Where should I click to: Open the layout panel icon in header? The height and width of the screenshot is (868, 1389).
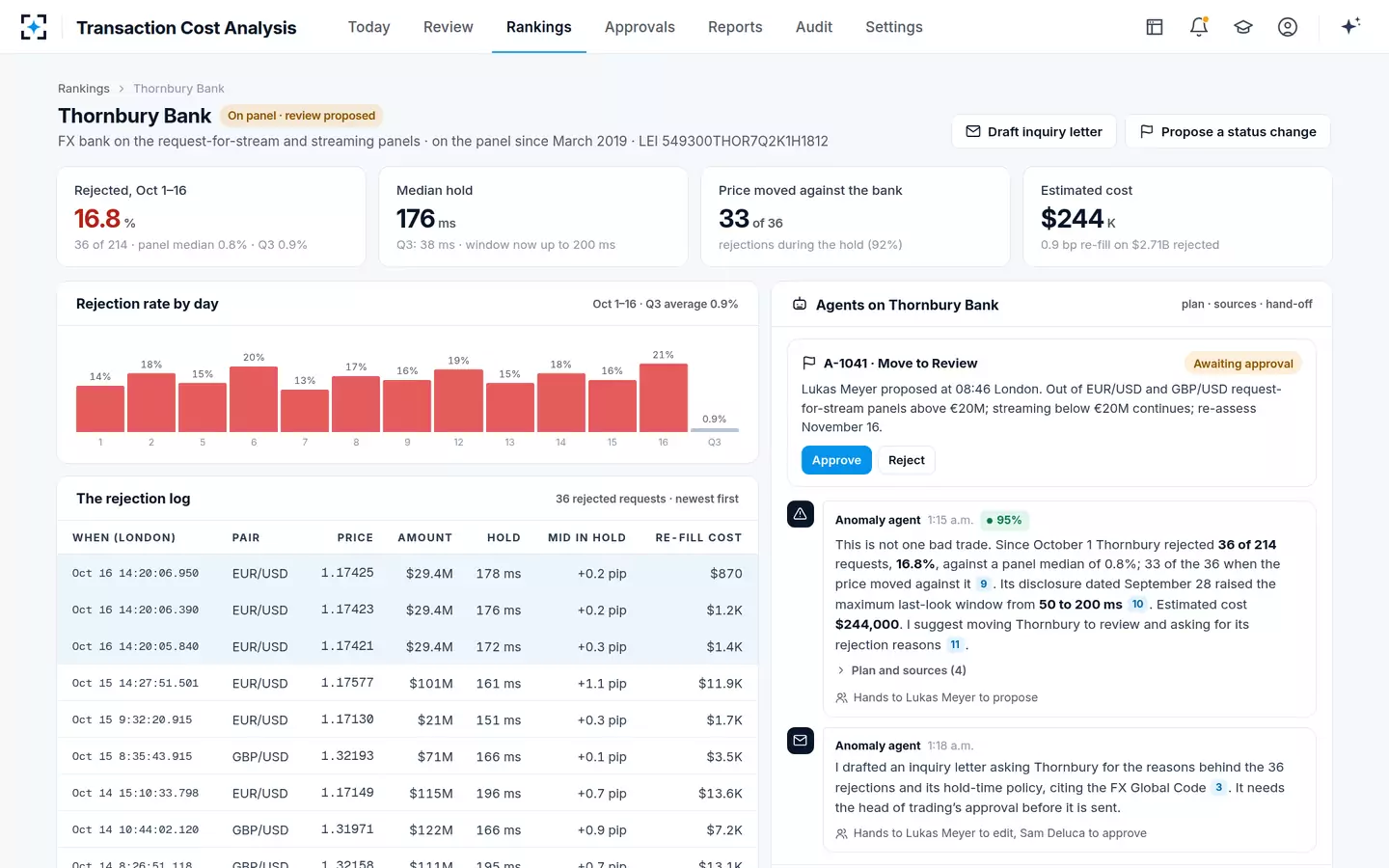click(1155, 27)
